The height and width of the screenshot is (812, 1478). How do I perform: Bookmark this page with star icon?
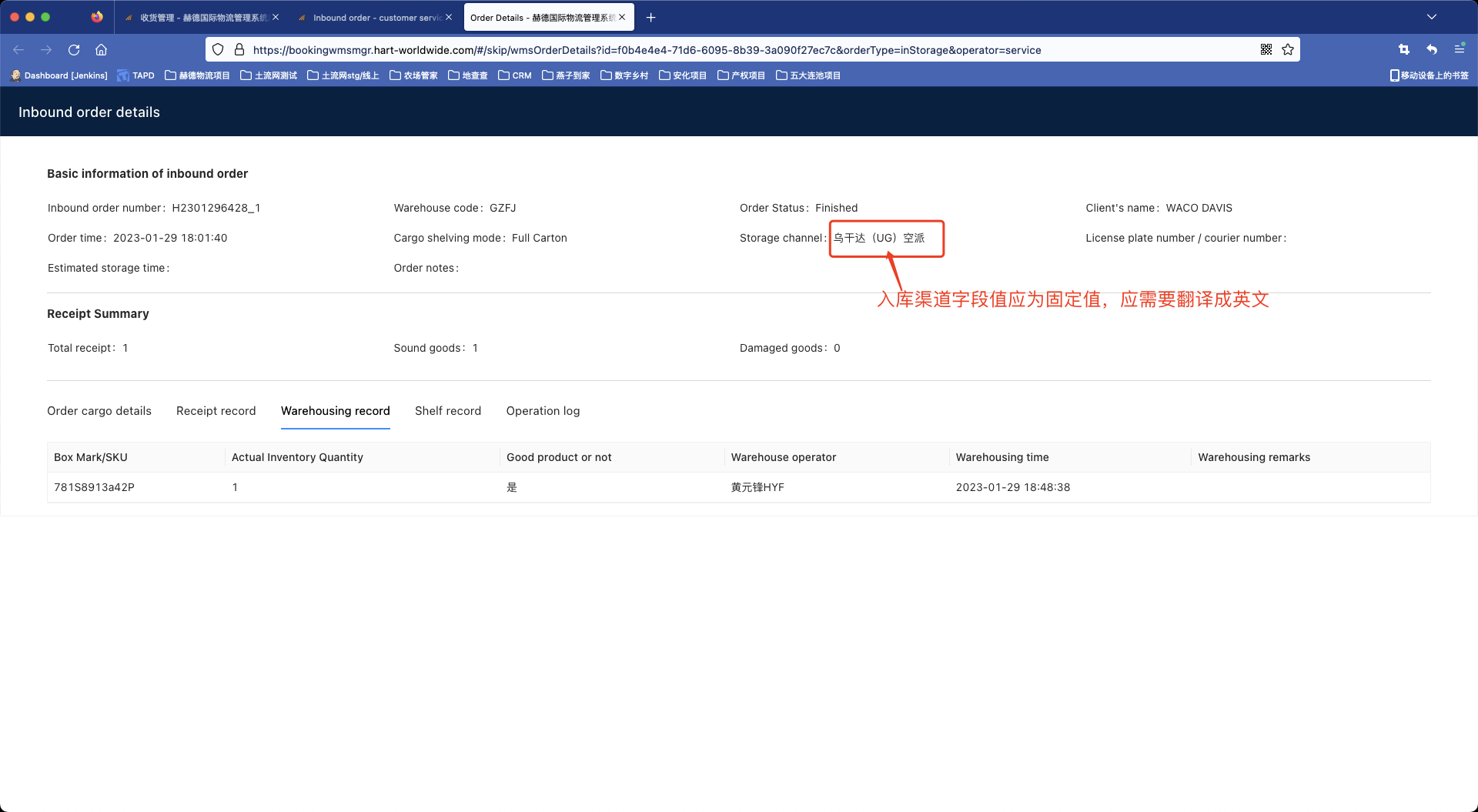pos(1288,50)
